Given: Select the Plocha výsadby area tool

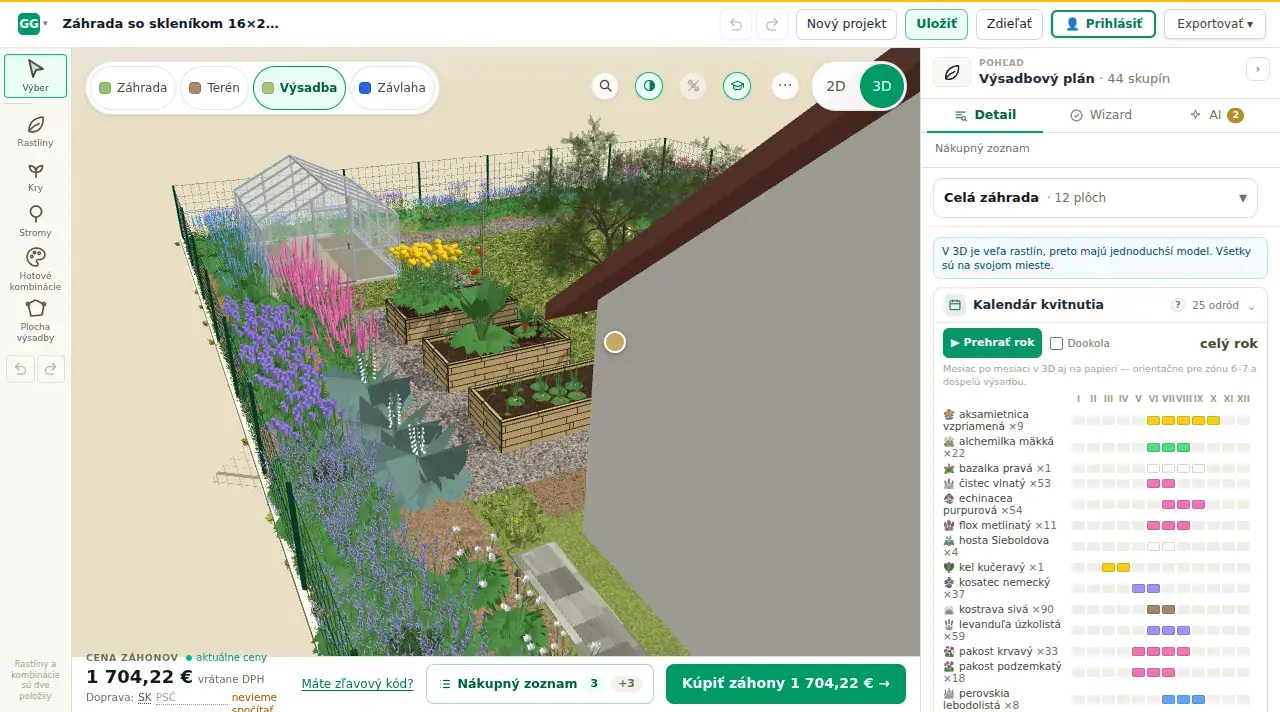Looking at the screenshot, I should pyautogui.click(x=35, y=320).
